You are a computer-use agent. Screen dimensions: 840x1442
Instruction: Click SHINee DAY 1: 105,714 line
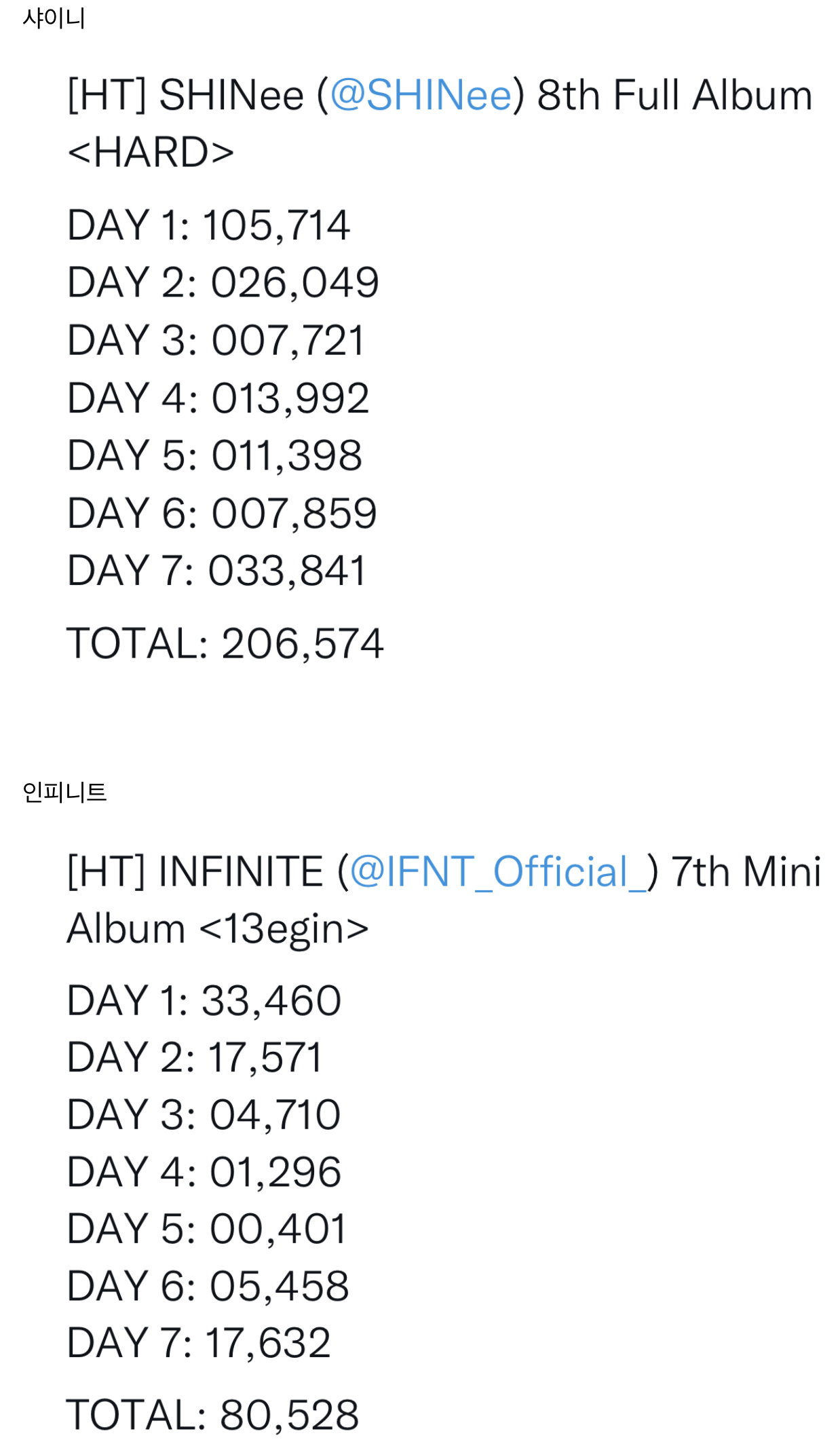coord(208,225)
